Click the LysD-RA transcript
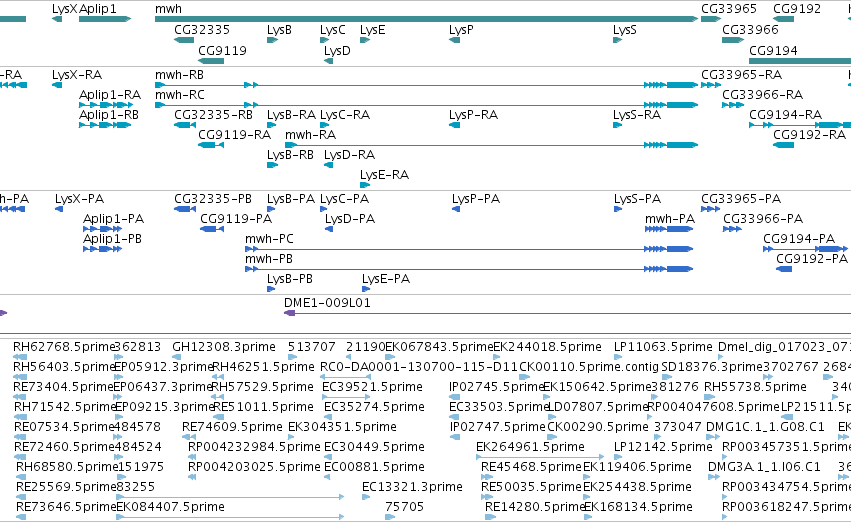 point(328,165)
